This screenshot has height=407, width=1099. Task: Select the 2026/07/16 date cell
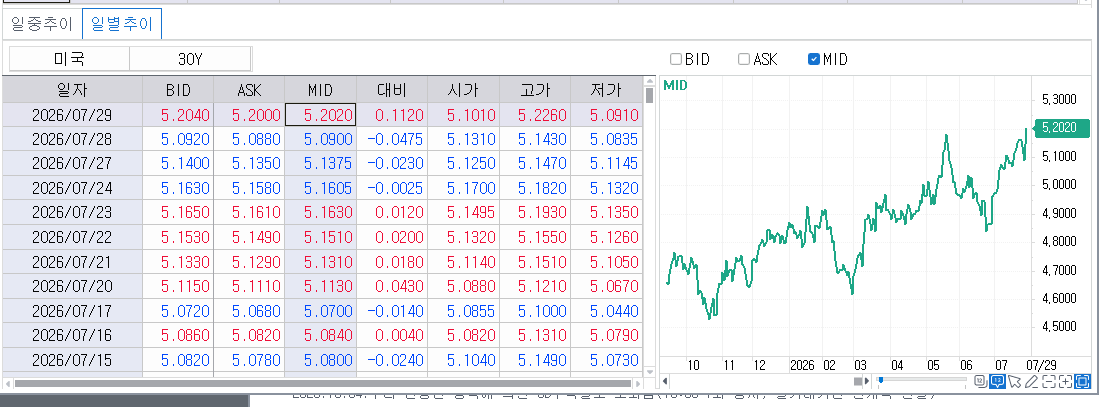[x=72, y=336]
